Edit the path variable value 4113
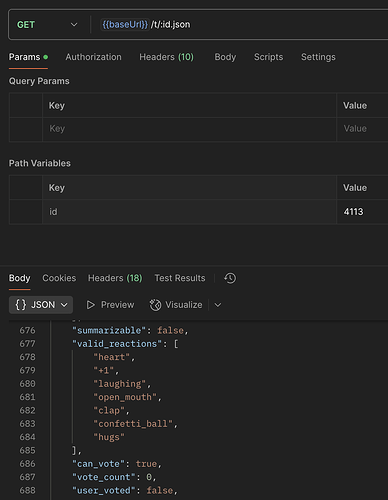 point(362,212)
